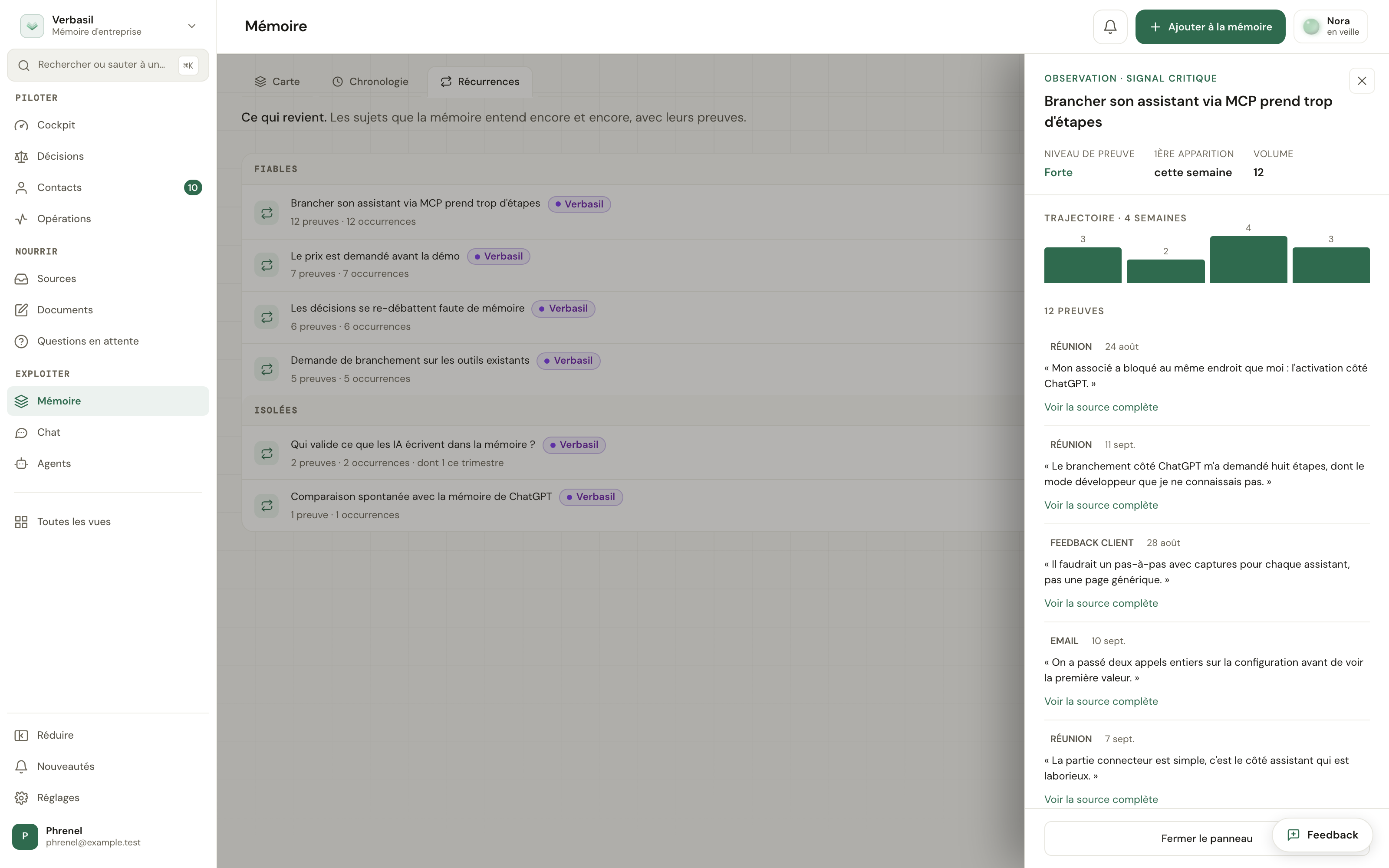Open Voir la source complète for 24 août
This screenshot has height=868, width=1389.
(x=1101, y=407)
